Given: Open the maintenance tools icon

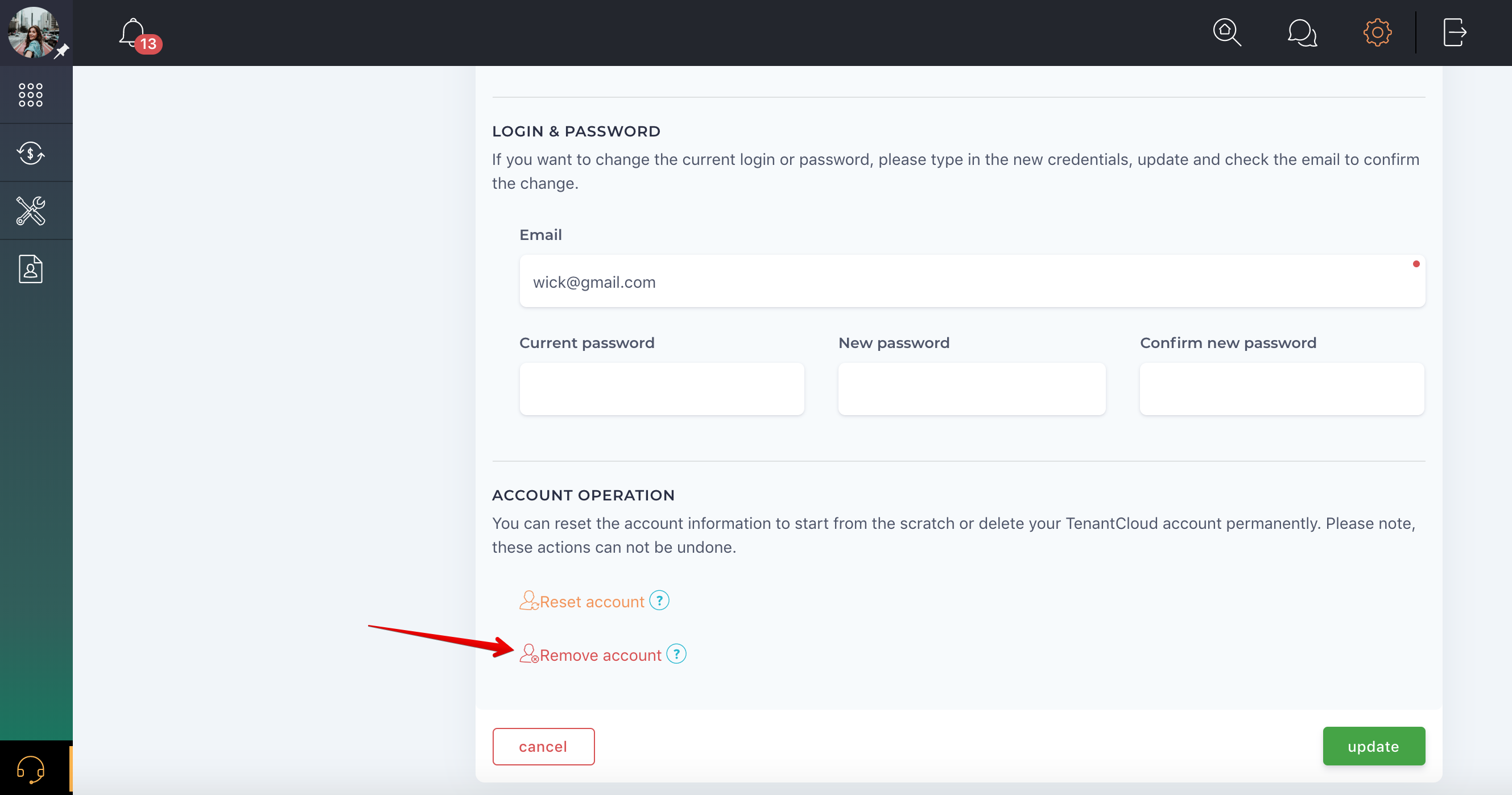Looking at the screenshot, I should 31,210.
